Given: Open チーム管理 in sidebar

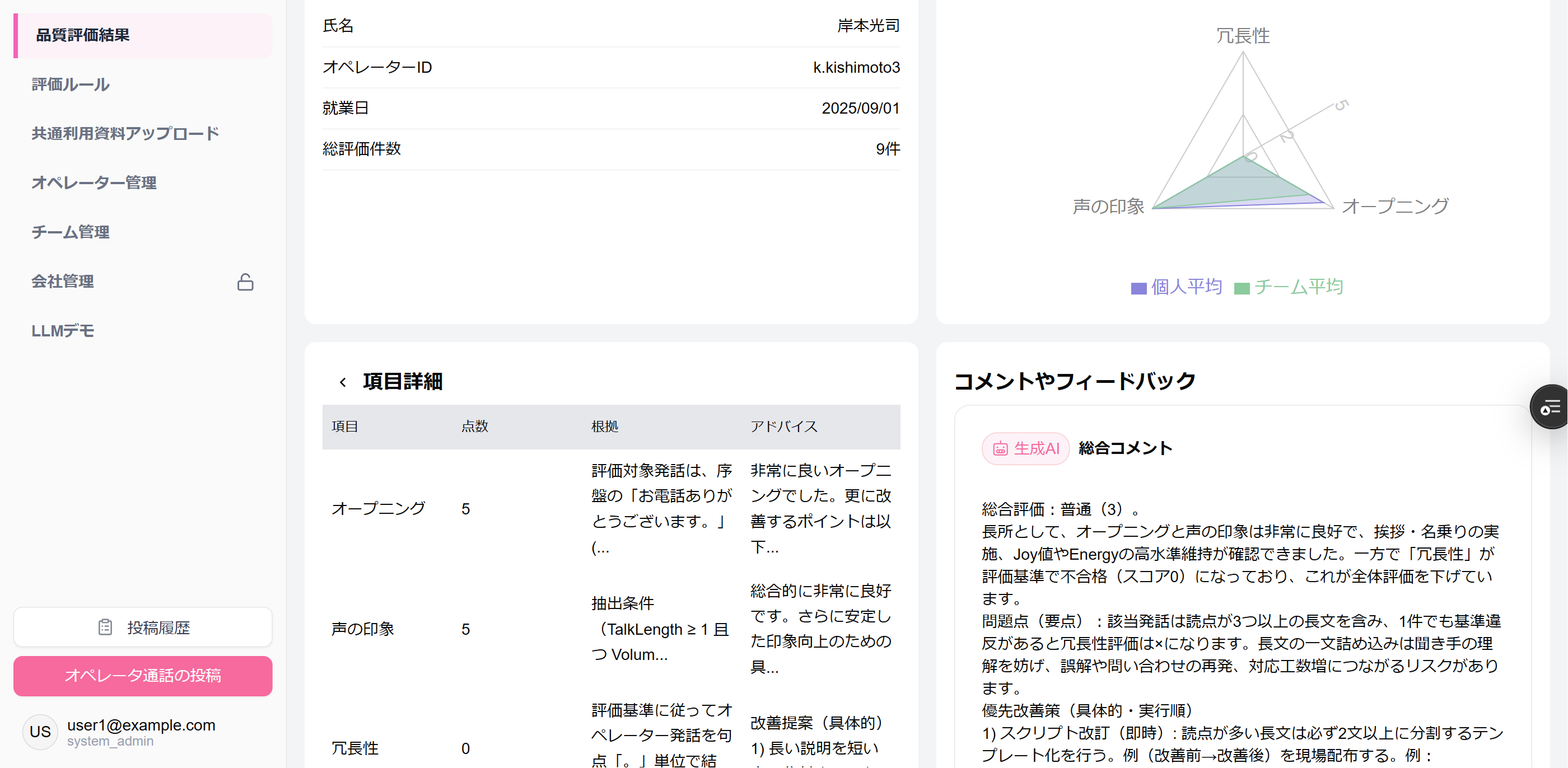Looking at the screenshot, I should click(x=71, y=232).
